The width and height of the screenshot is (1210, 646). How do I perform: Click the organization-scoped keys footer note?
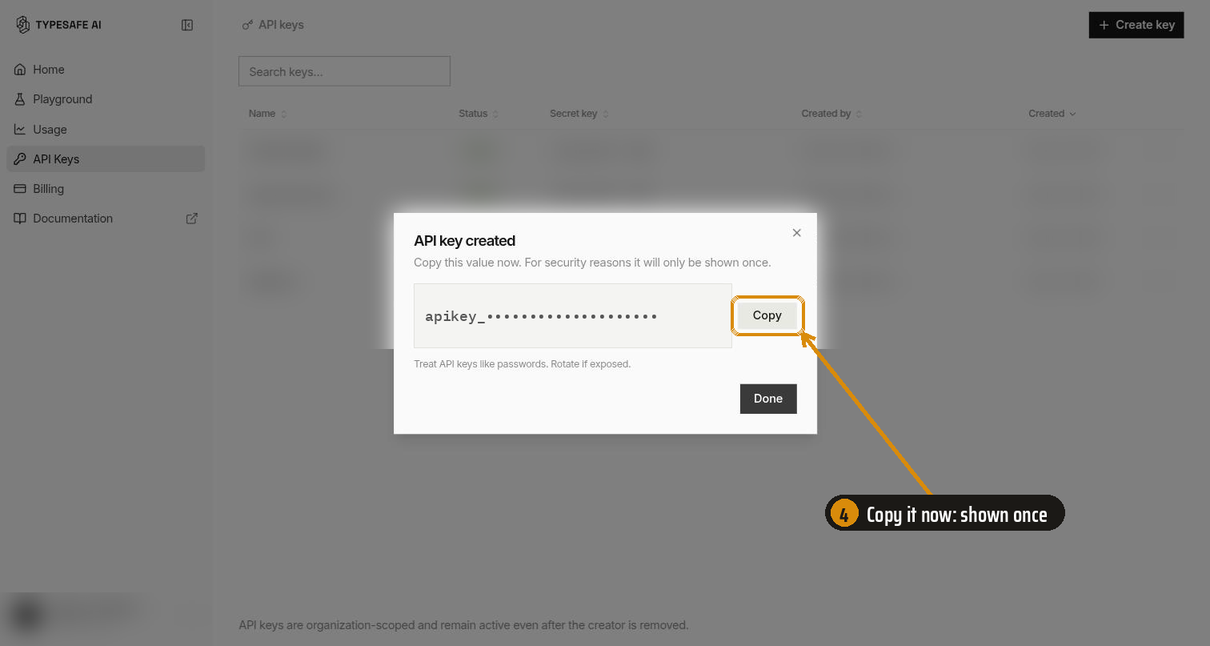[464, 625]
